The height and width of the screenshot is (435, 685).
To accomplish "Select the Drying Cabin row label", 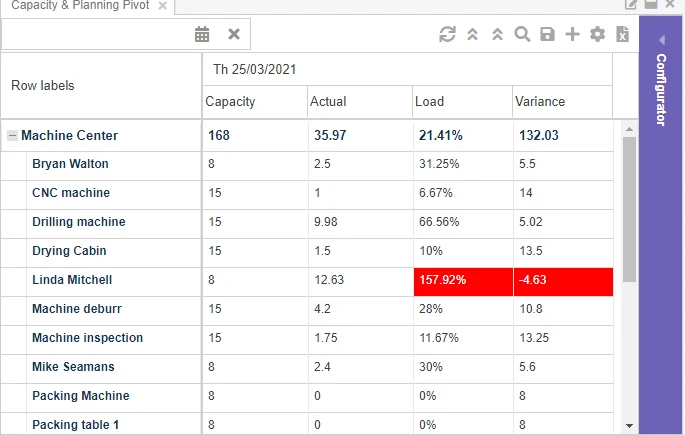I will [69, 251].
